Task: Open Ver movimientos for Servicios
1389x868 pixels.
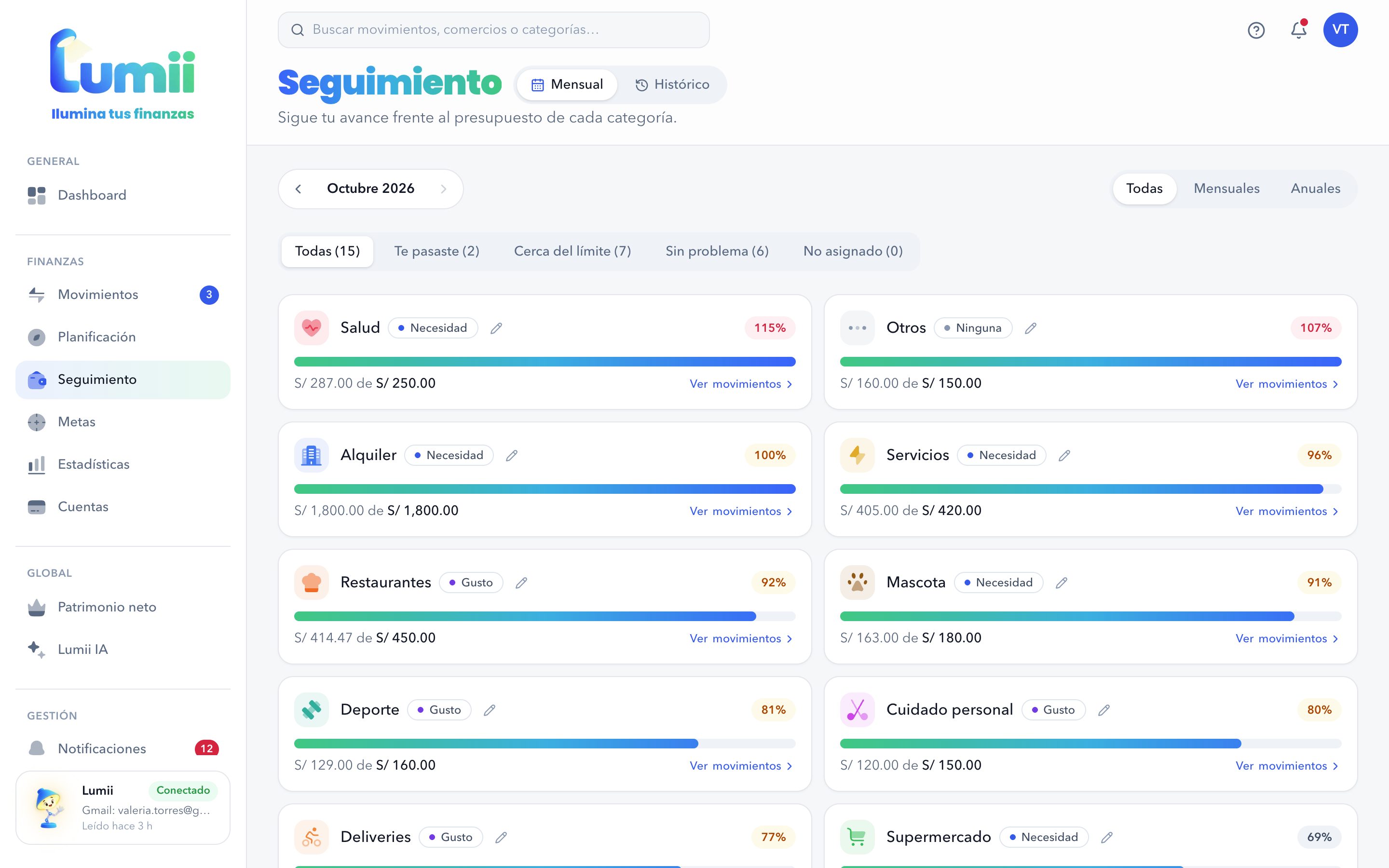Action: (x=1287, y=512)
